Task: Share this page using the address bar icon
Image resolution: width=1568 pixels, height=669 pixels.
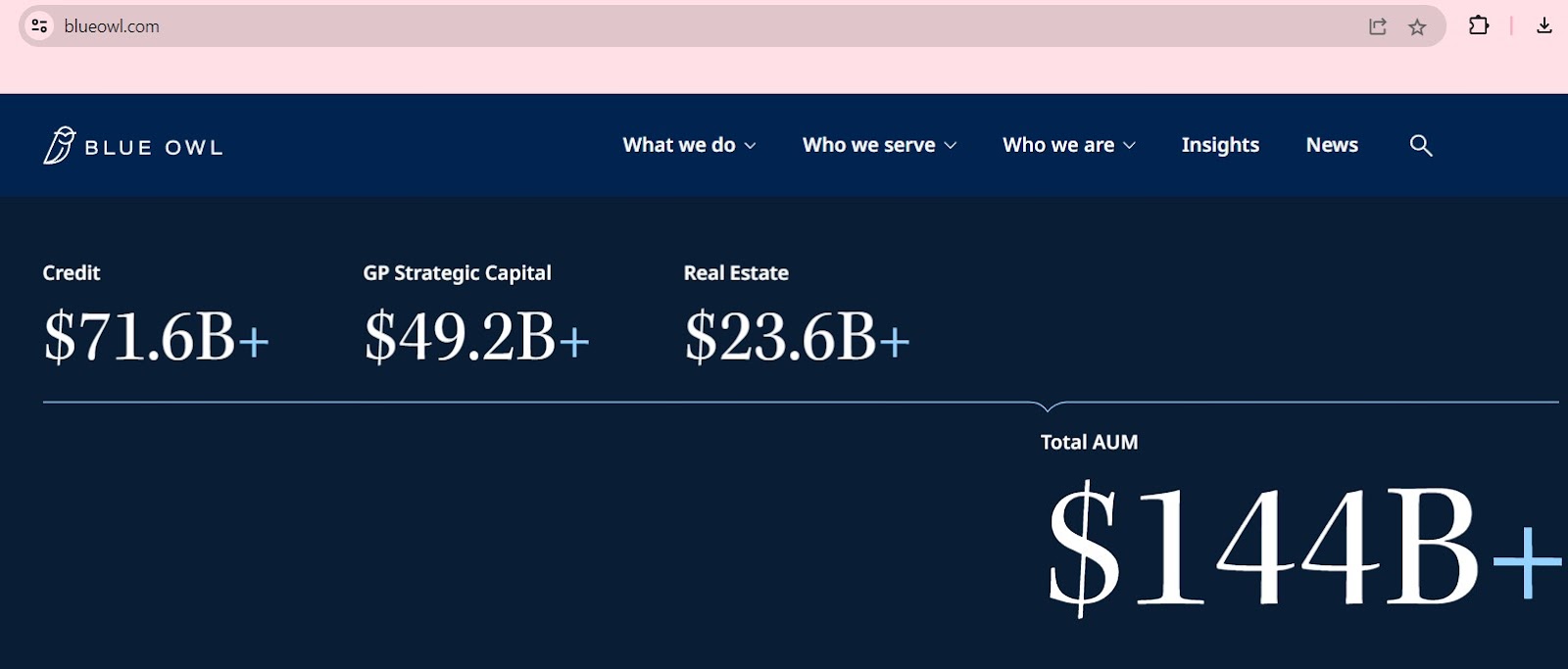Action: coord(1378,27)
